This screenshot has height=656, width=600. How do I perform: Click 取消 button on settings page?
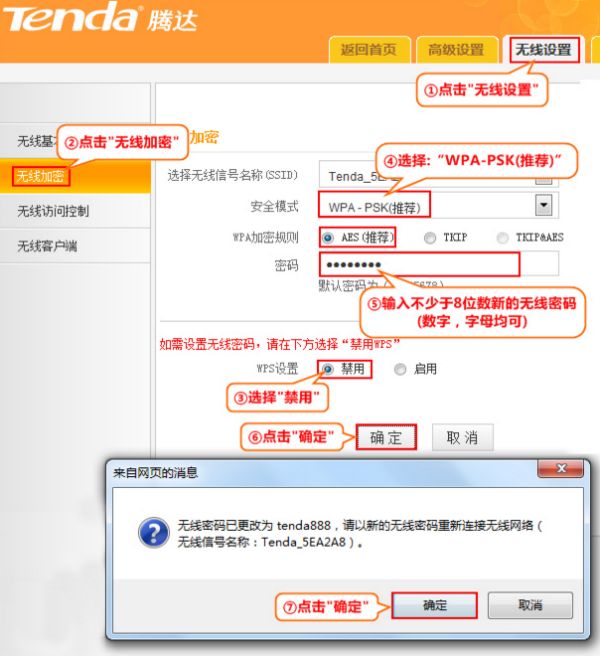tap(462, 437)
